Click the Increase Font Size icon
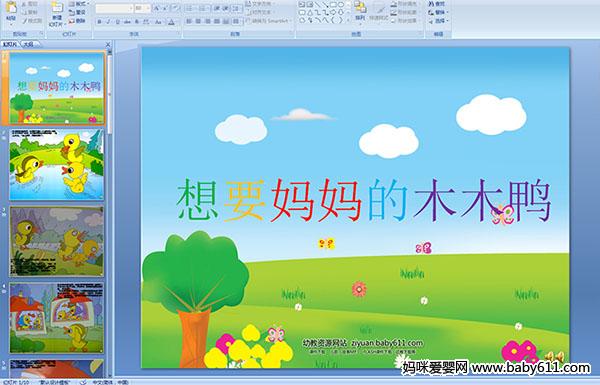 point(157,8)
